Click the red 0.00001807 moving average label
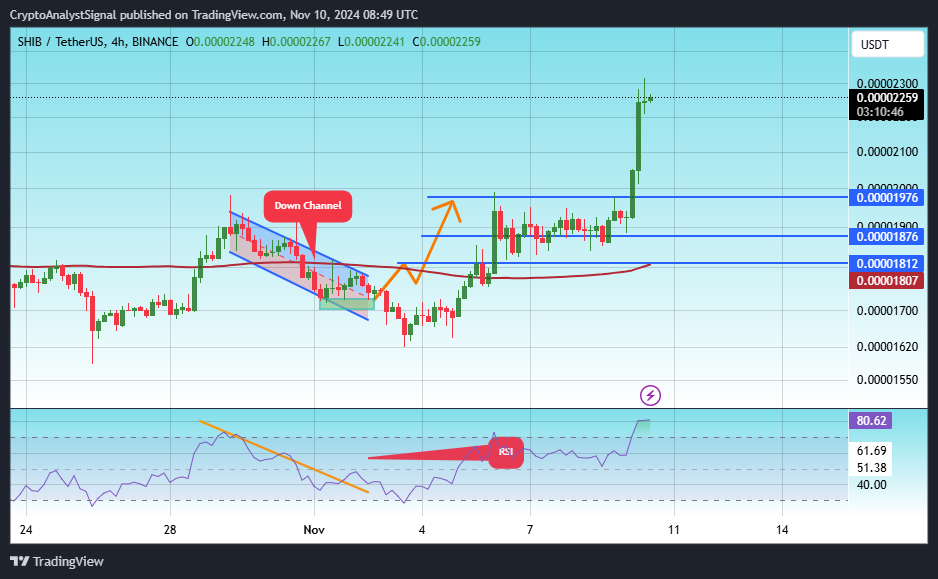 [x=887, y=281]
